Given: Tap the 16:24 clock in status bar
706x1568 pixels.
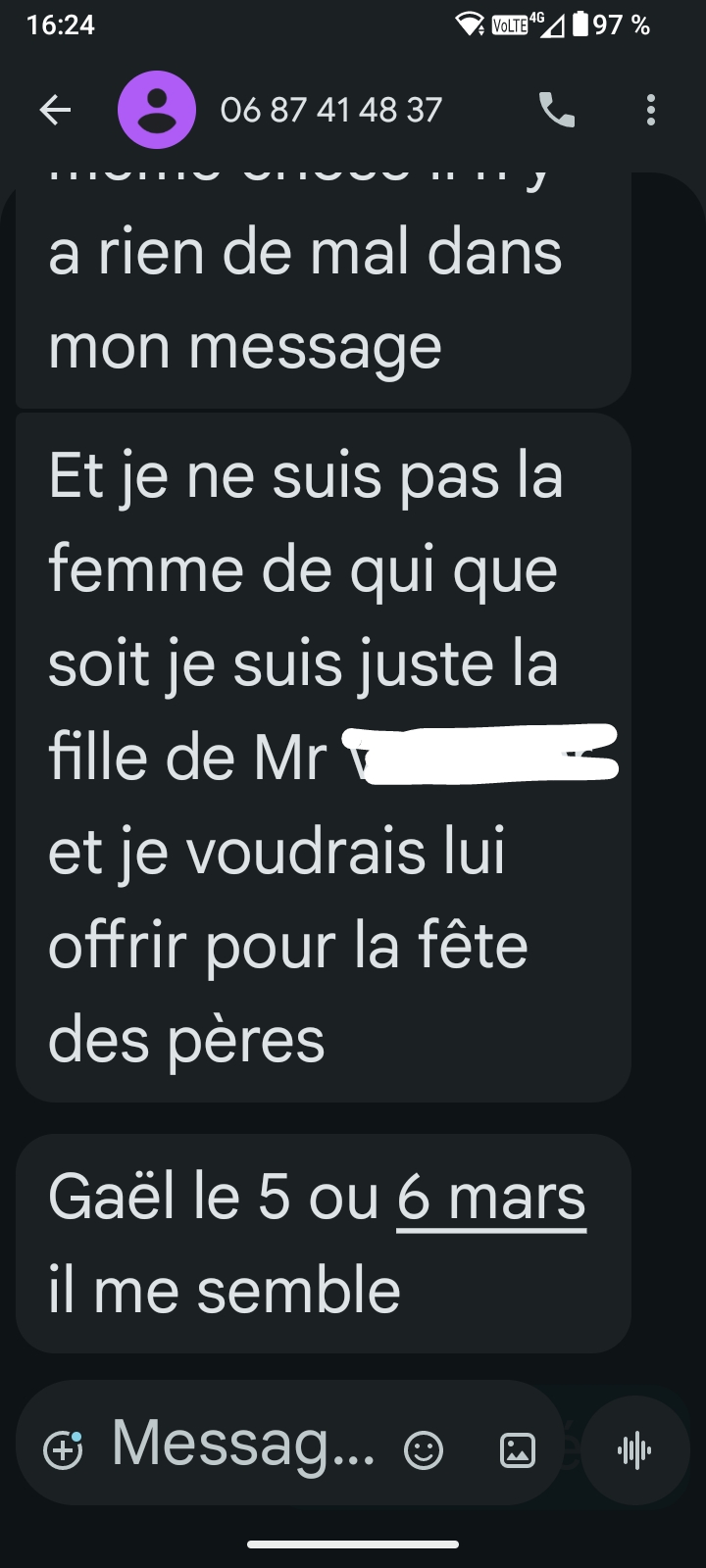Looking at the screenshot, I should (x=61, y=24).
